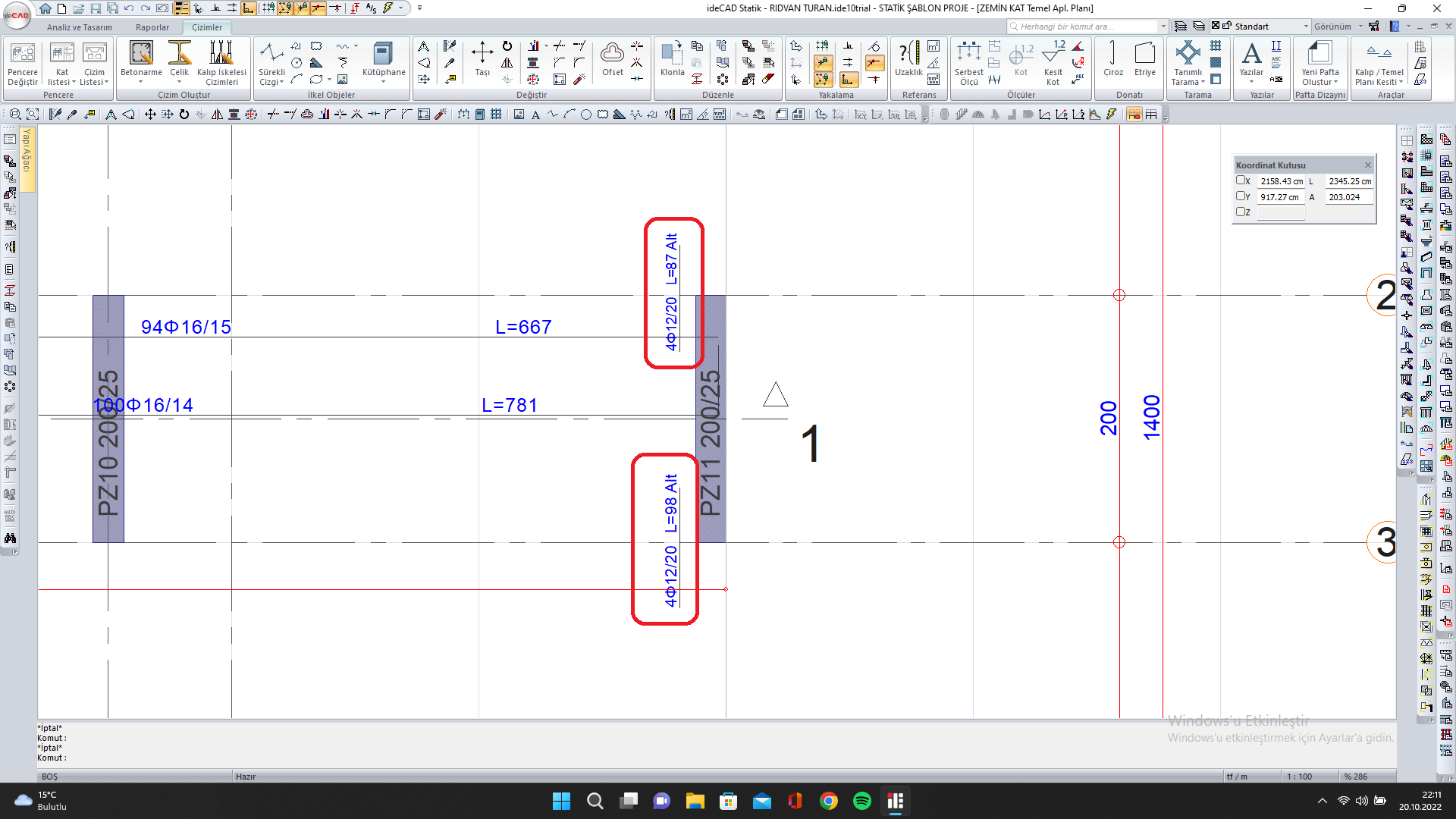Open the ideCAD application logo menu
Image resolution: width=1456 pixels, height=819 pixels.
17,15
